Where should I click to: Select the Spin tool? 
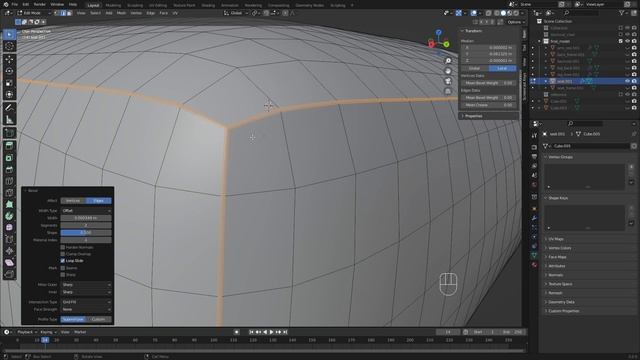(9, 216)
